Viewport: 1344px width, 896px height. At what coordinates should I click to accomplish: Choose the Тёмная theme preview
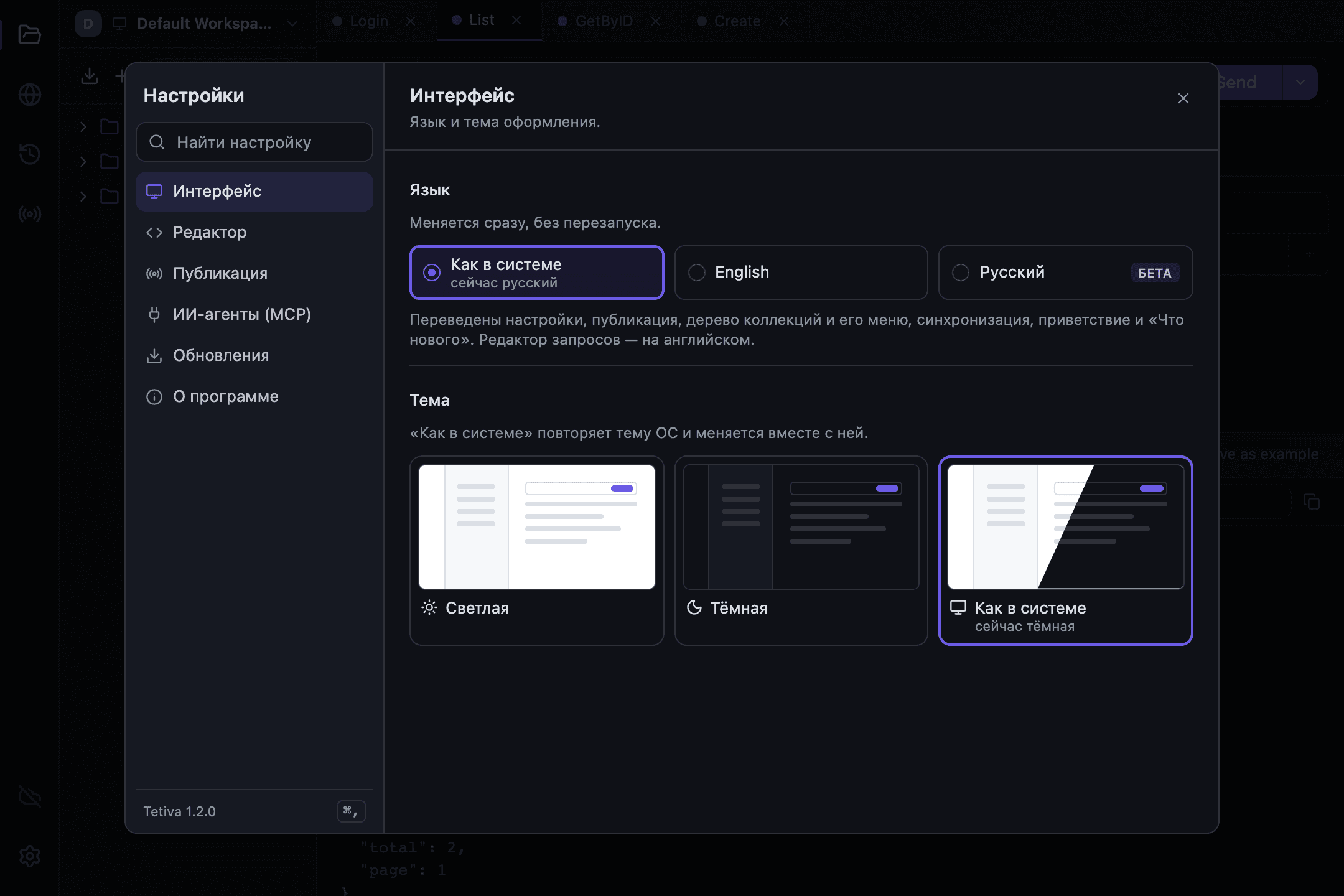[801, 551]
